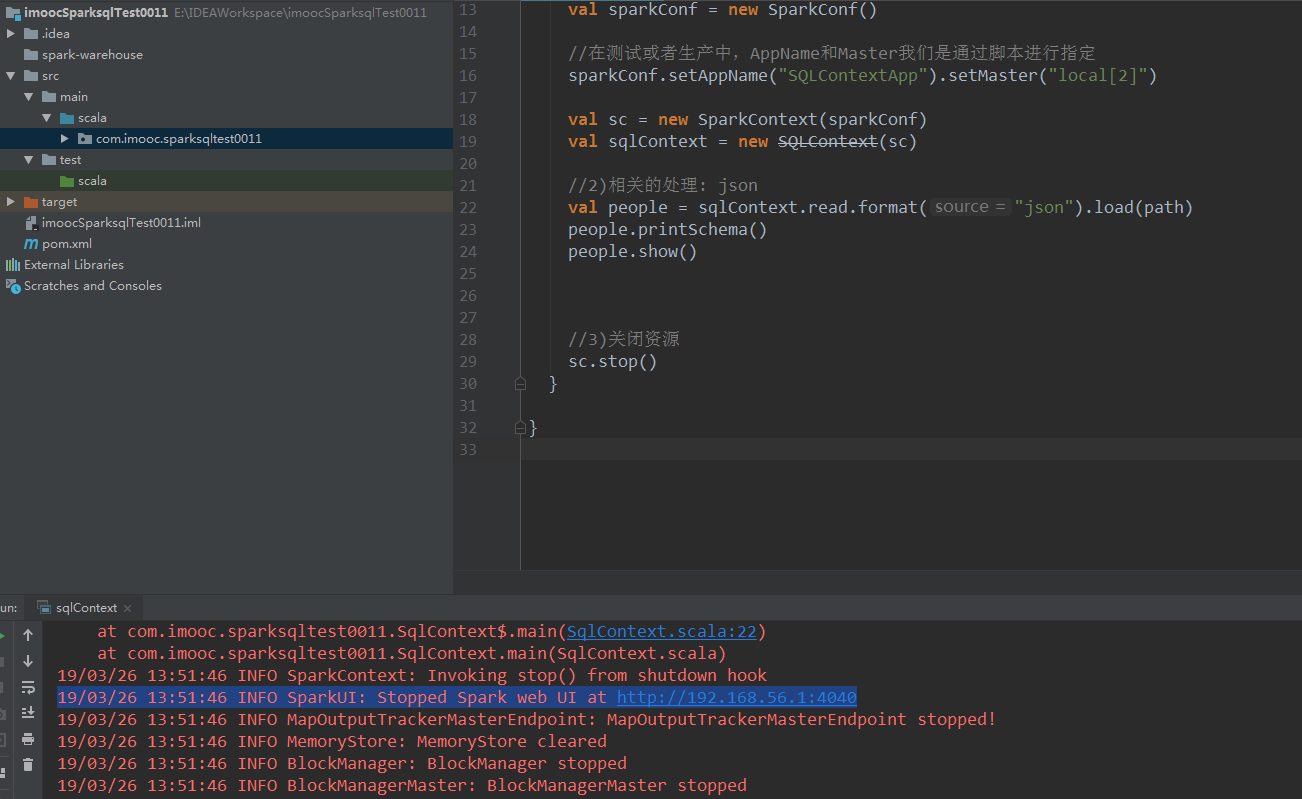
Task: Select Scratches and Consoles node
Action: pos(93,286)
